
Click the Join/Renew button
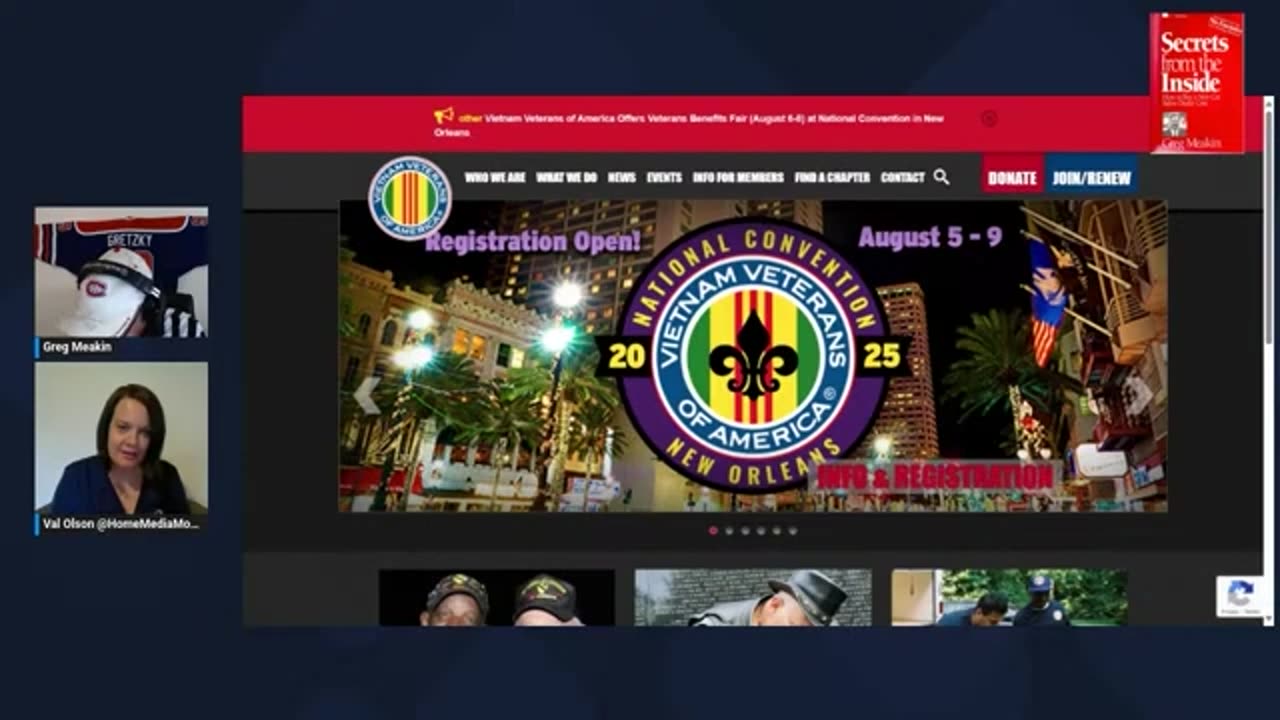click(1091, 178)
